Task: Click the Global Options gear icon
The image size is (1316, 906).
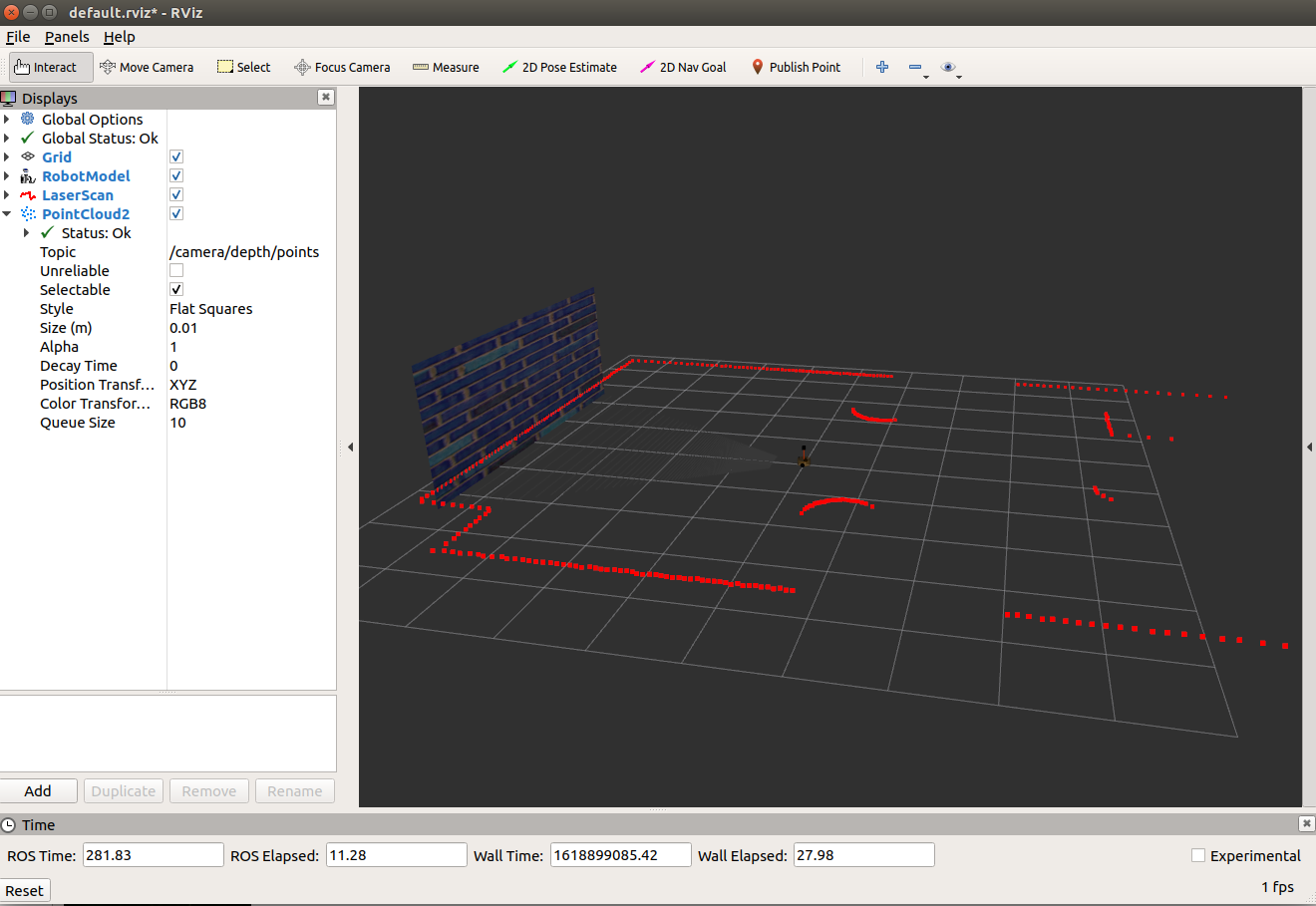Action: tap(28, 119)
